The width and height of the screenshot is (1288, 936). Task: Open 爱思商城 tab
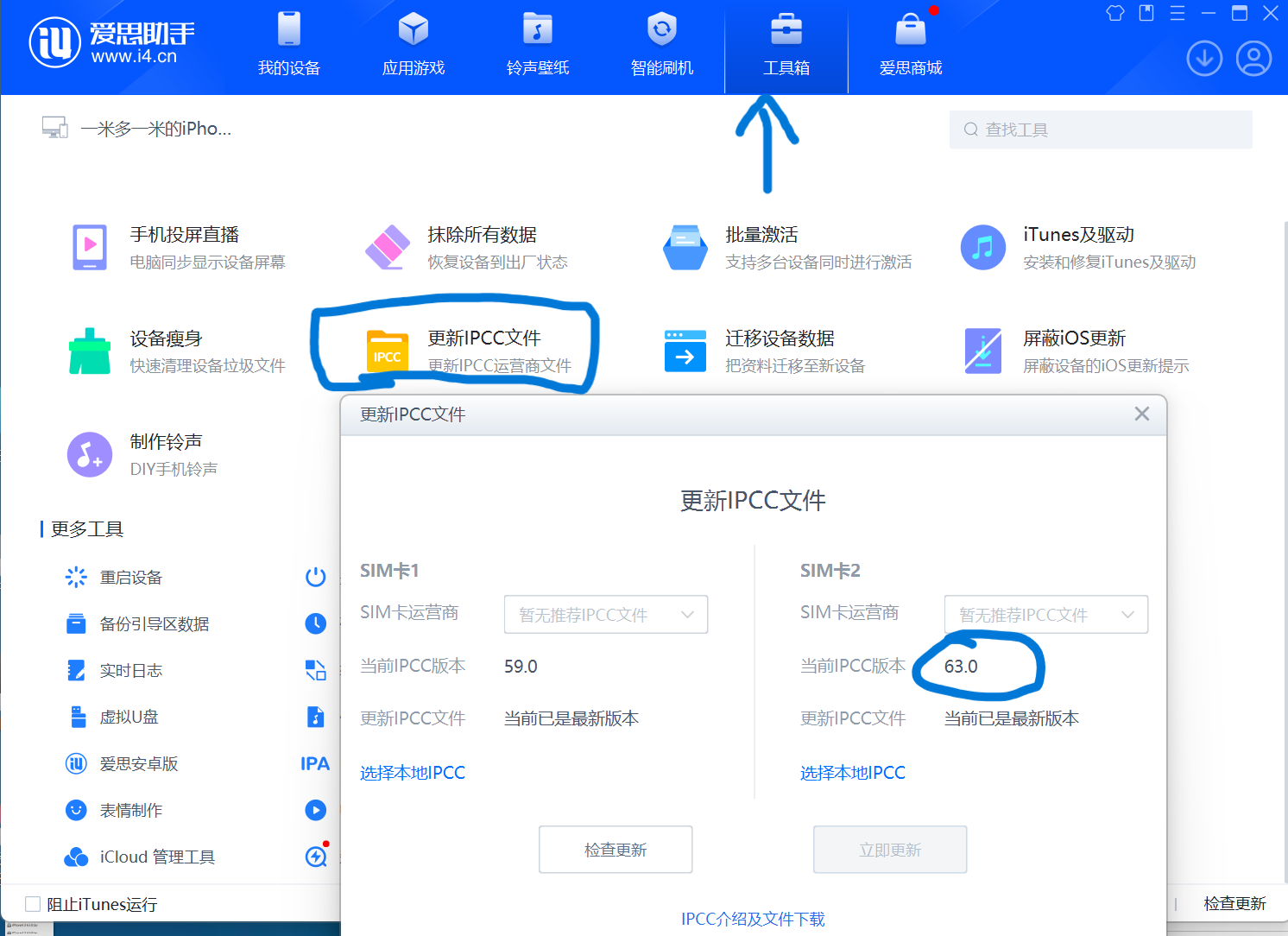911,45
